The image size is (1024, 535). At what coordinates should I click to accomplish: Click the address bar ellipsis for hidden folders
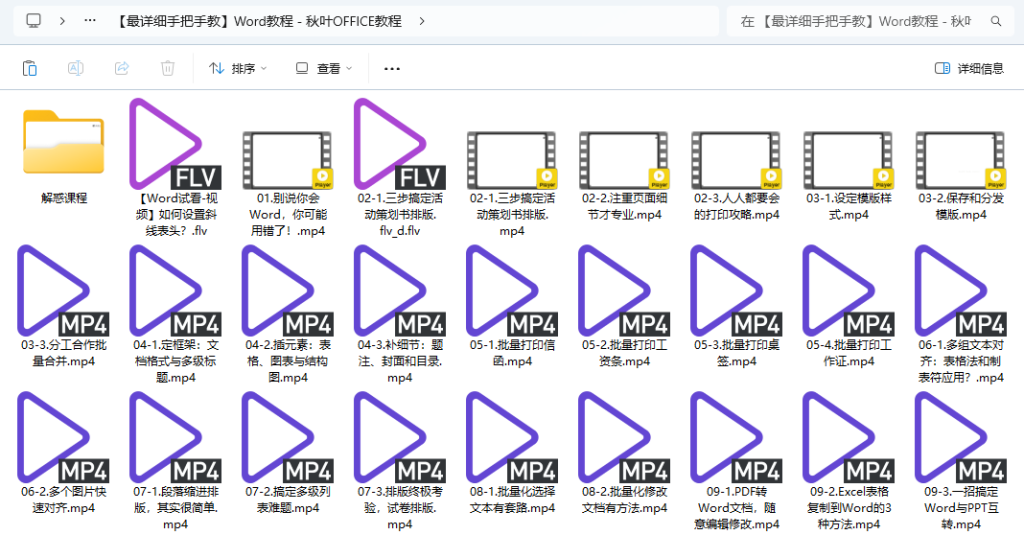pyautogui.click(x=90, y=21)
